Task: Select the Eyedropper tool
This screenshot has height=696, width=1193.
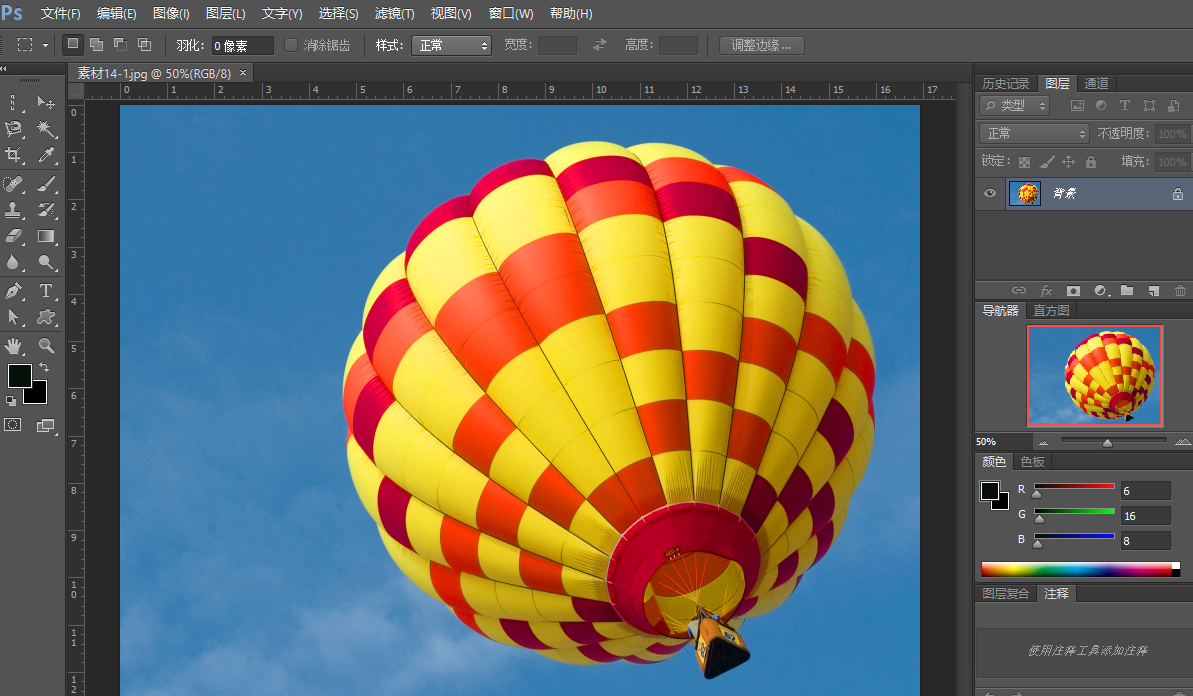Action: 46,155
